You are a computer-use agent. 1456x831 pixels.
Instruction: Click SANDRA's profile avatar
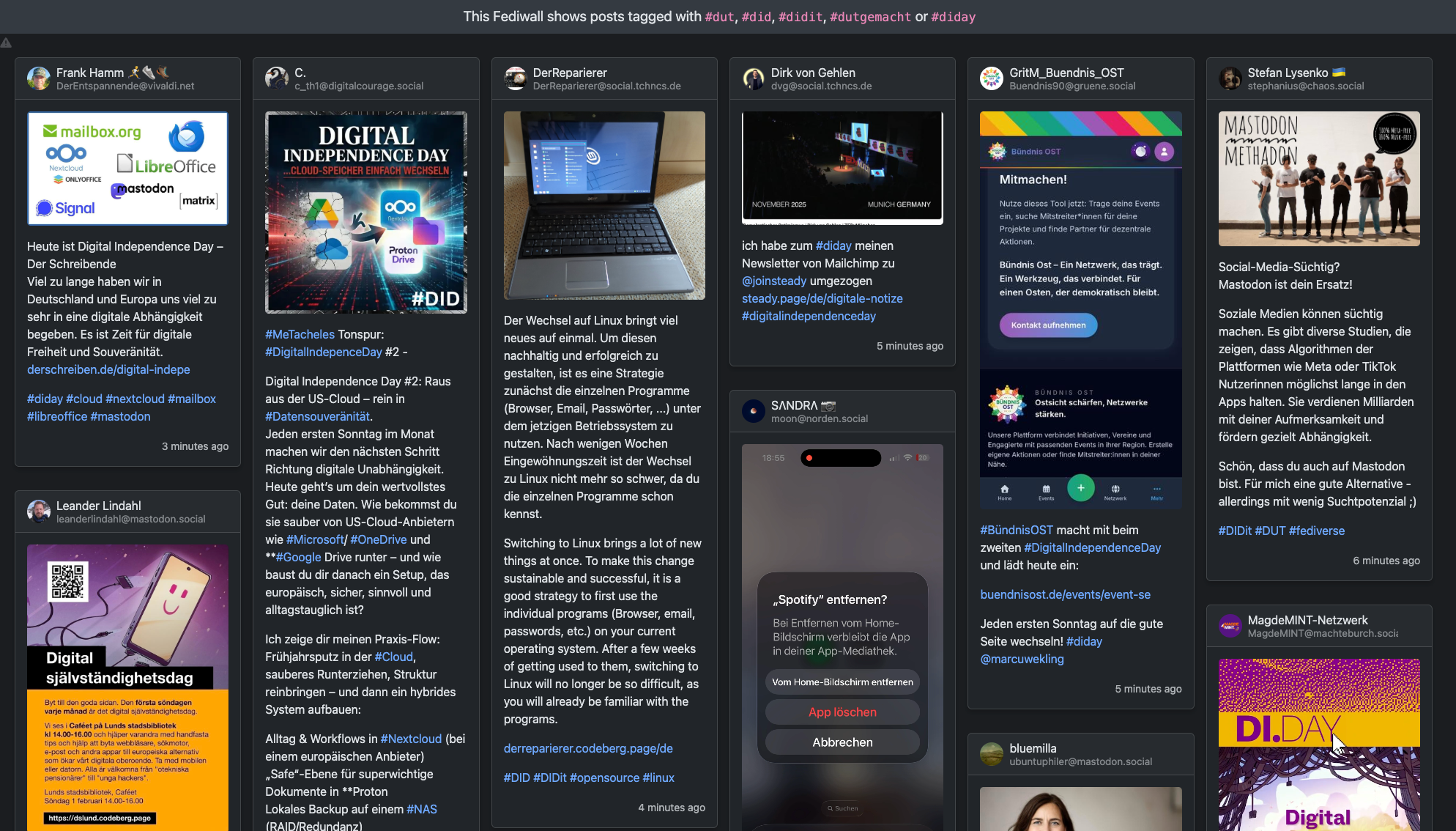754,411
